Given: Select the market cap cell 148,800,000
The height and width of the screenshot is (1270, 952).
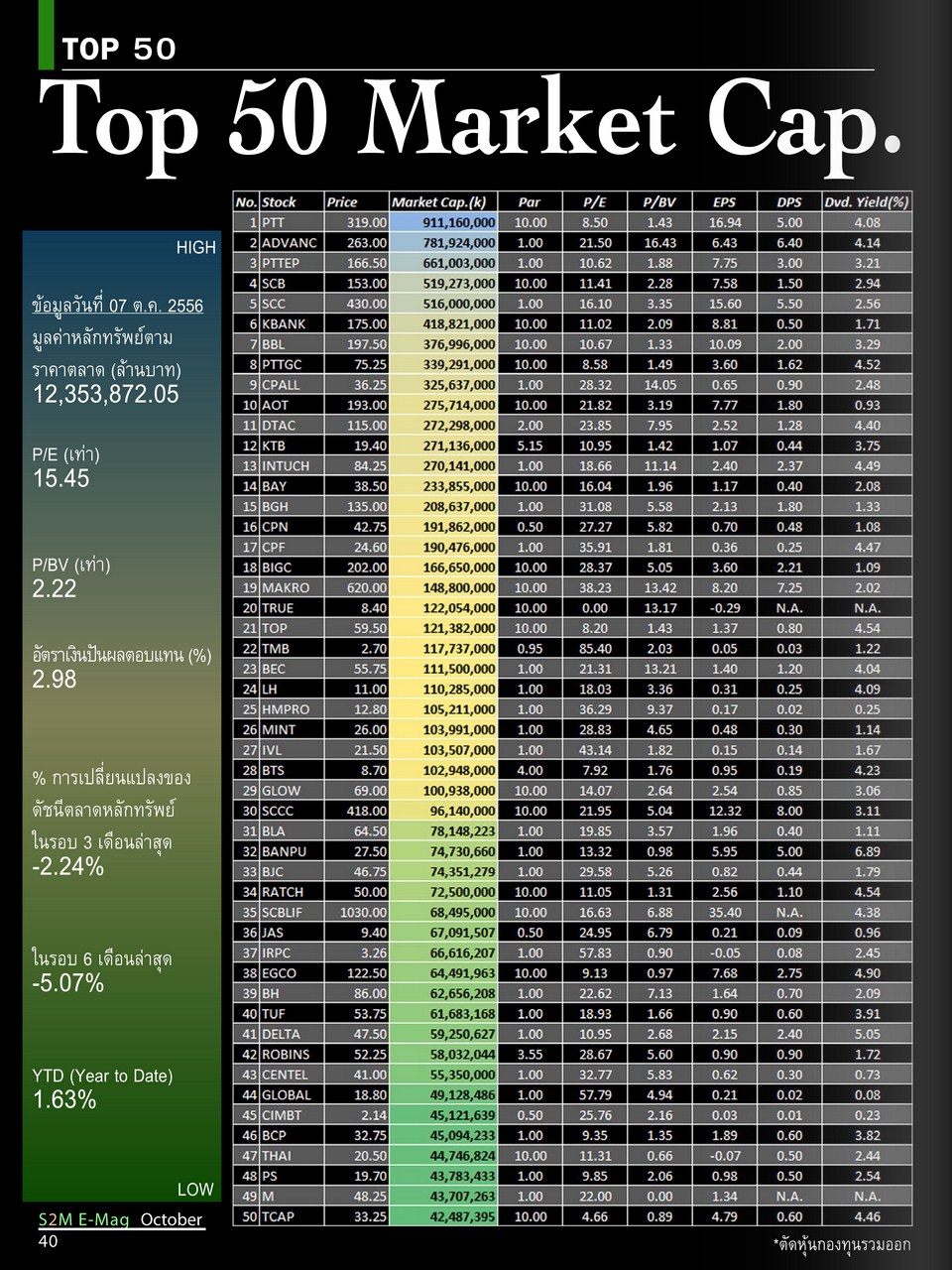Looking at the screenshot, I should coord(443,587).
